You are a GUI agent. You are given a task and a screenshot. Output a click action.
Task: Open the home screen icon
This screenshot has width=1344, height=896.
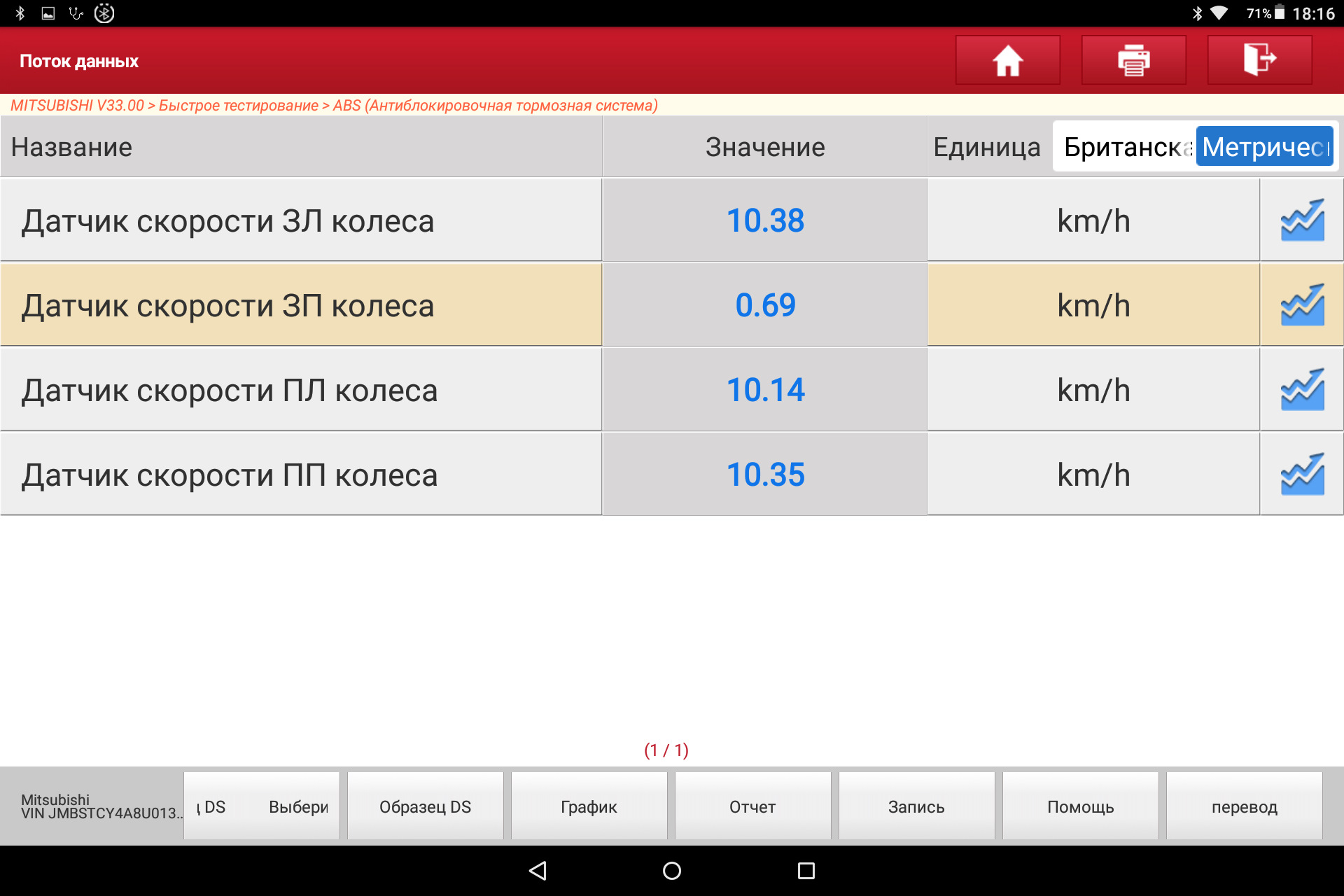(1007, 60)
